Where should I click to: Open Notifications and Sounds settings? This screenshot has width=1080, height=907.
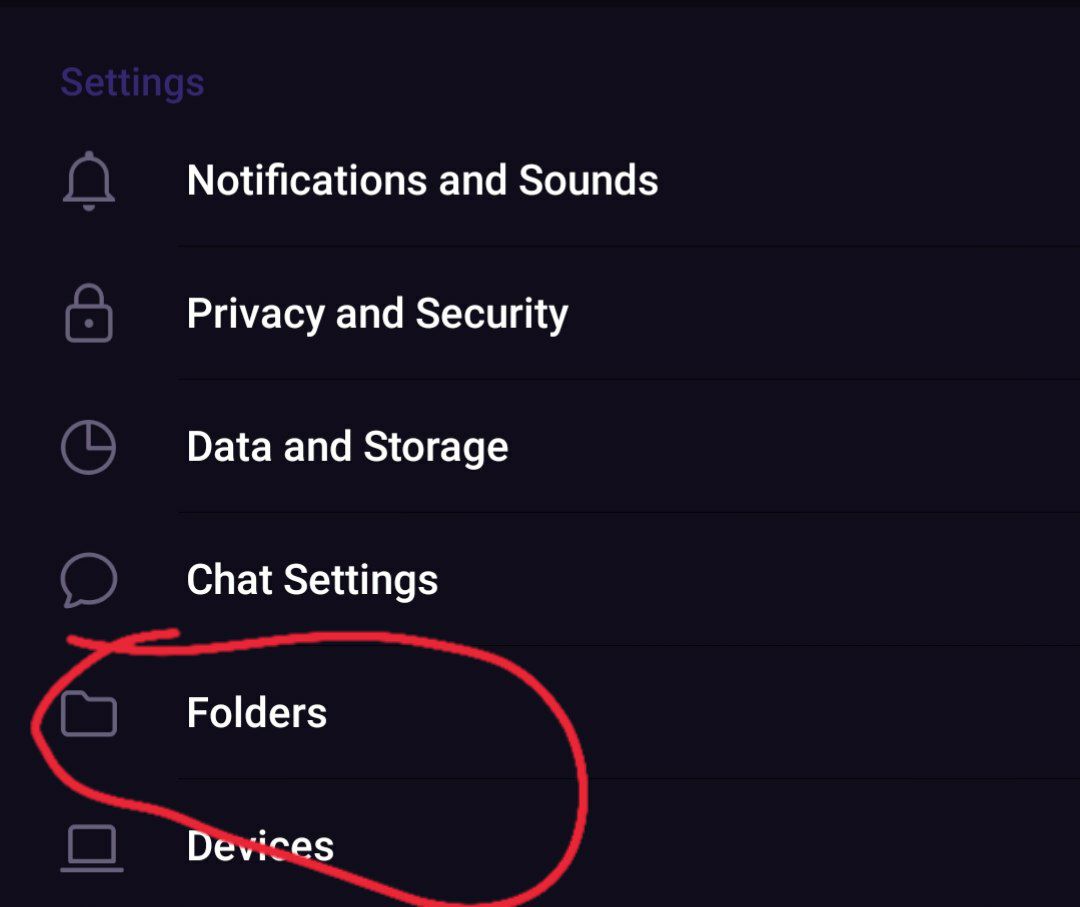pos(540,180)
